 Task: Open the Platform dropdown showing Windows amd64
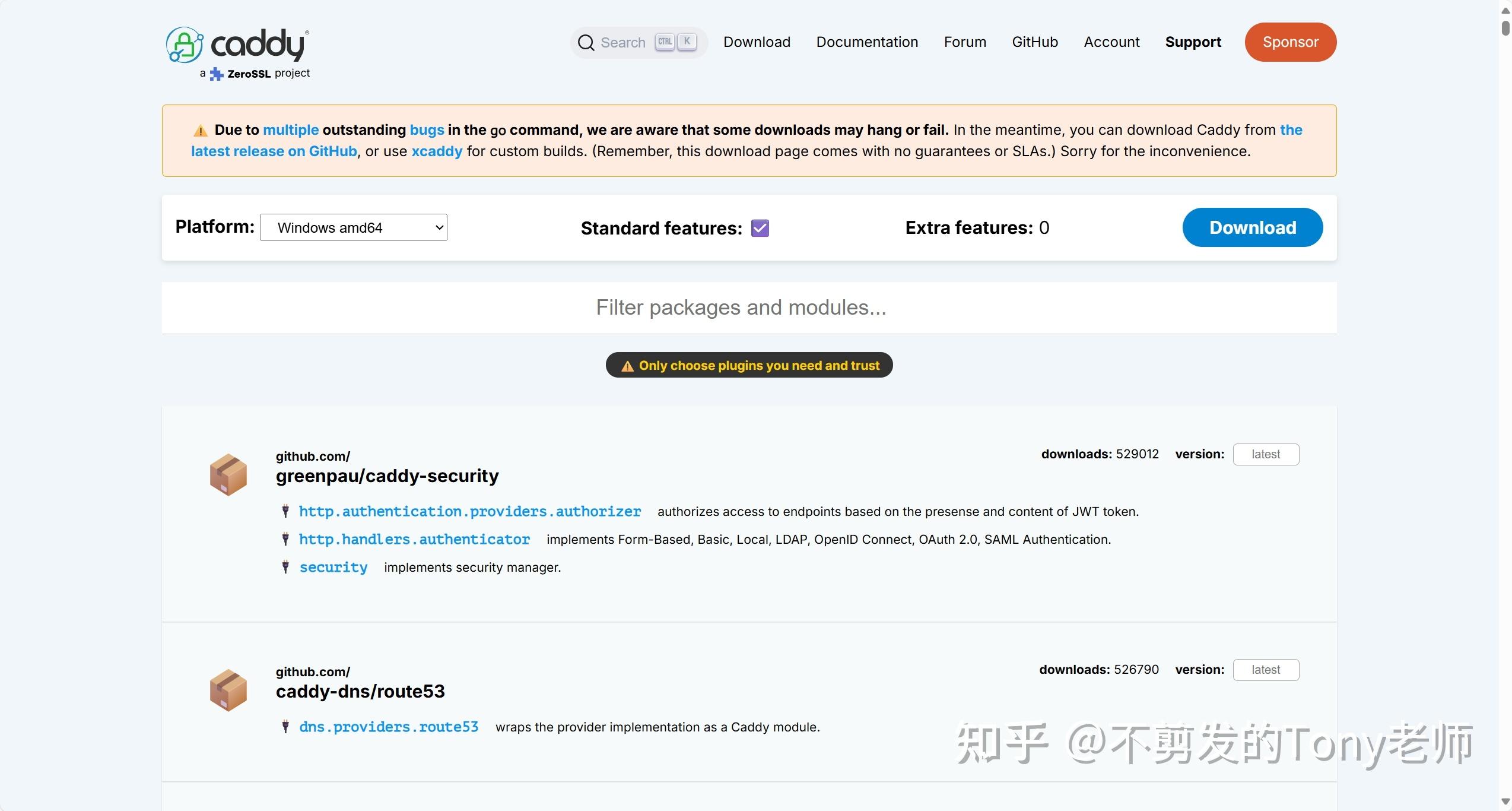point(354,227)
